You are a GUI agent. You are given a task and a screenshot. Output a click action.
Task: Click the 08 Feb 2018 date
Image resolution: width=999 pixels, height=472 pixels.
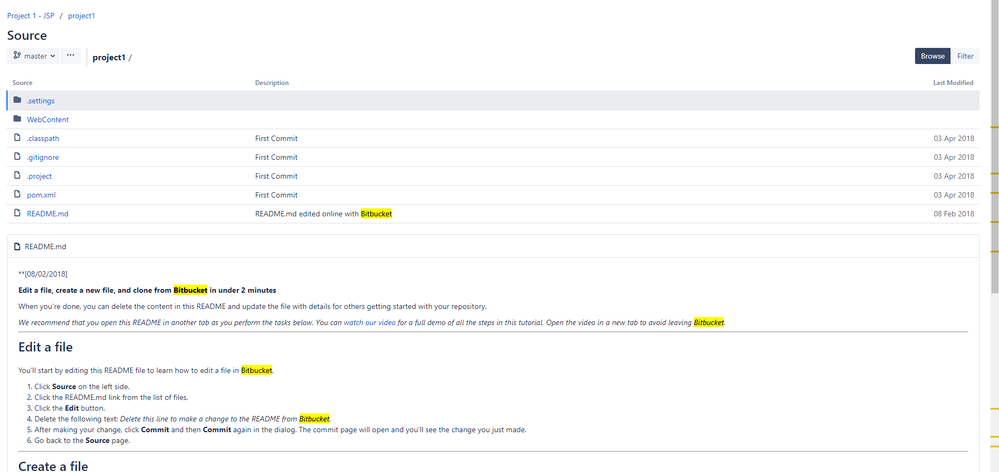[x=954, y=214]
